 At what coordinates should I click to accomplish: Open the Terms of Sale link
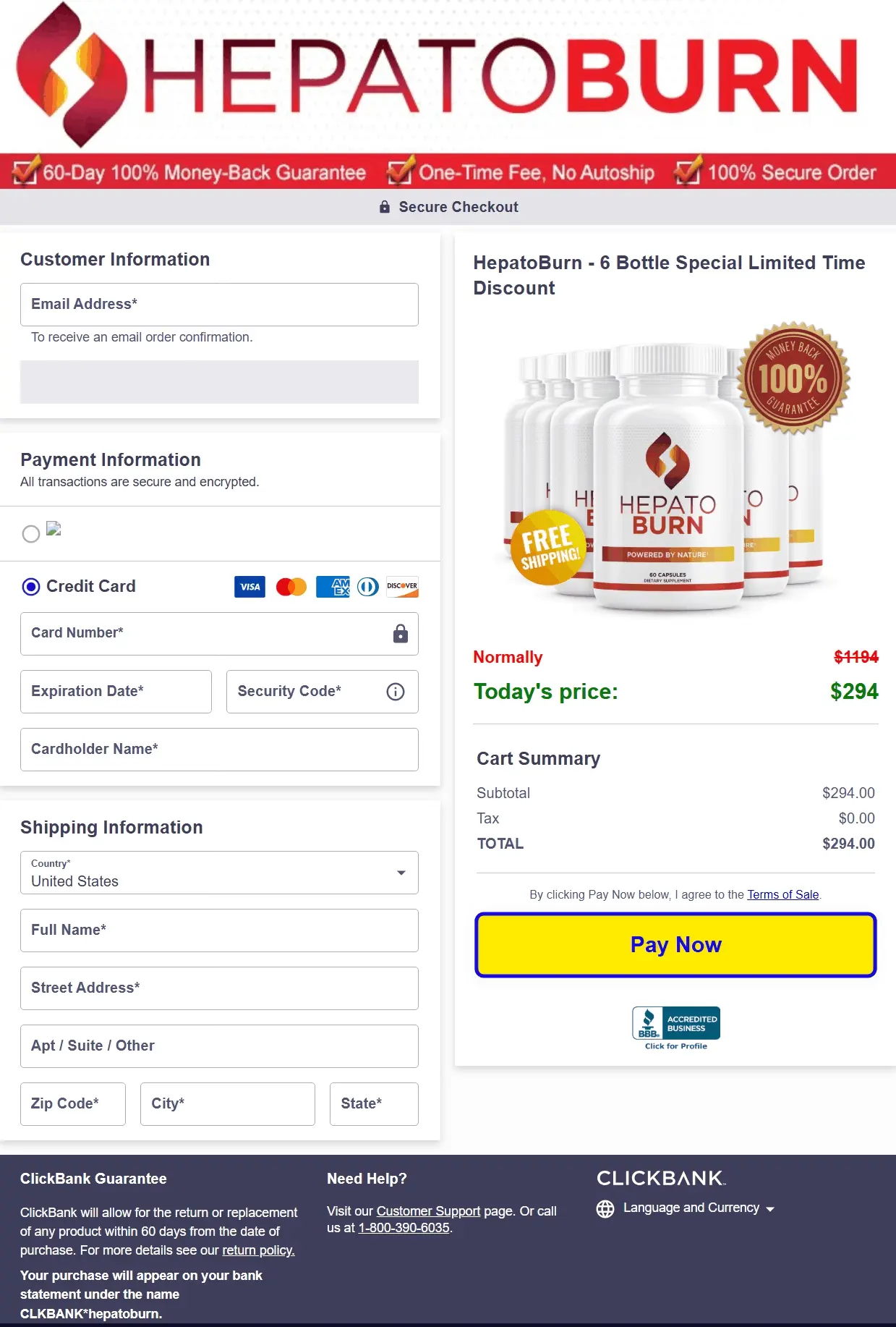[x=782, y=894]
